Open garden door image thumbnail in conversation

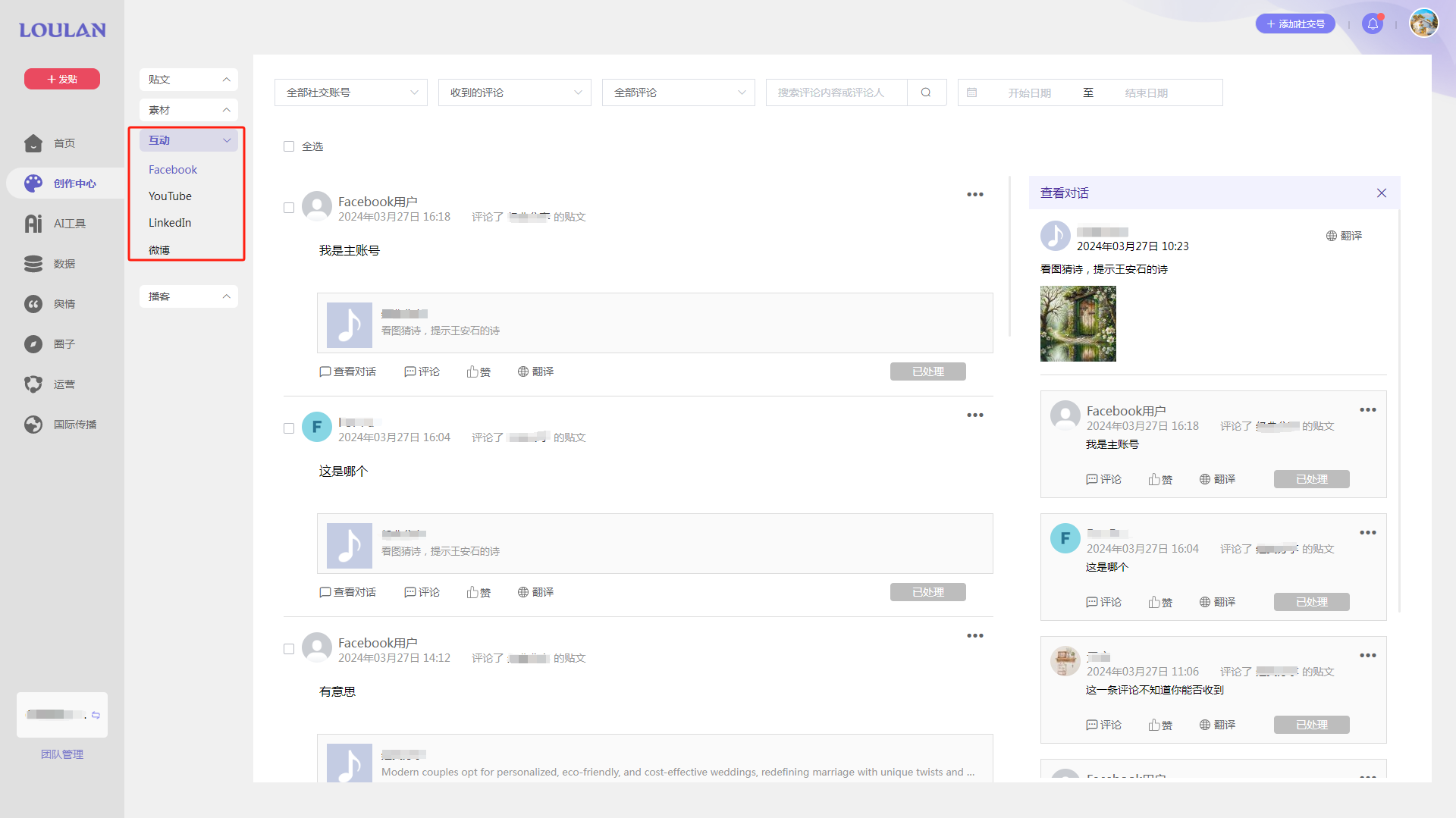click(1078, 324)
